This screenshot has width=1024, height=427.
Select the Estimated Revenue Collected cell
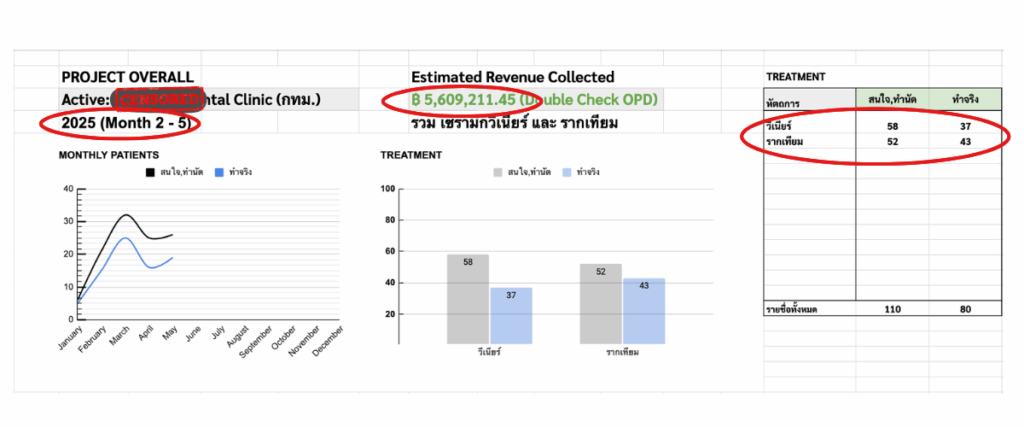[512, 77]
